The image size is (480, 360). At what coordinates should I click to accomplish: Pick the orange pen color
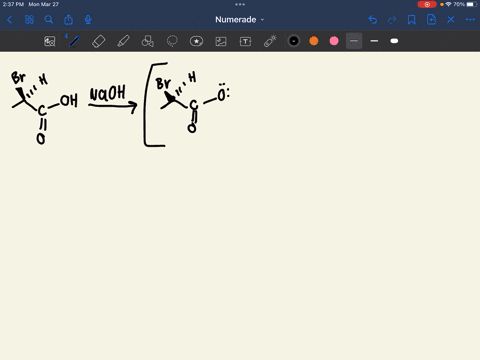(x=314, y=41)
